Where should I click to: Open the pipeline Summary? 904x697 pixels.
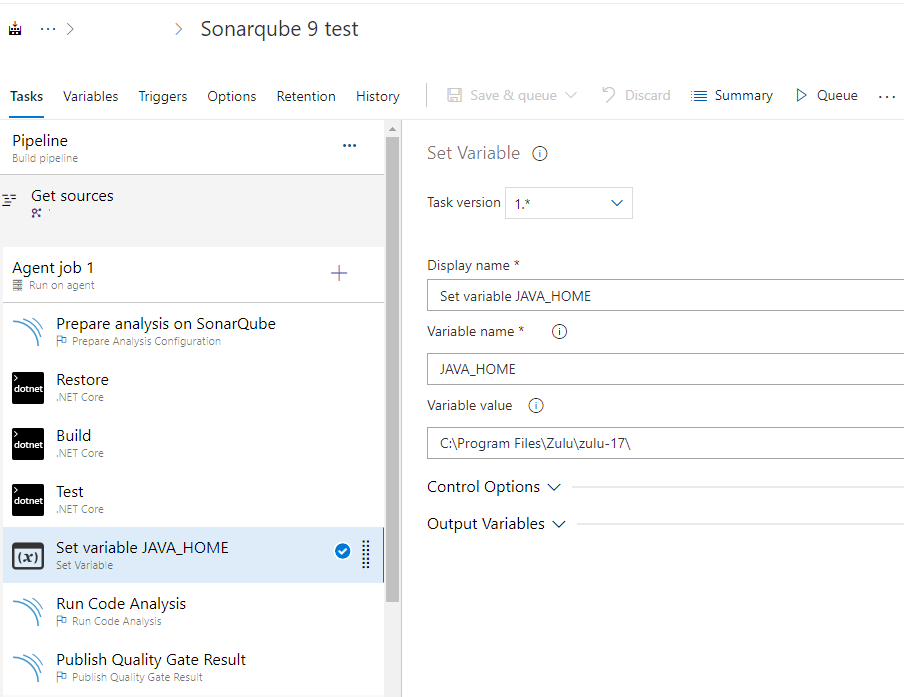(x=732, y=96)
